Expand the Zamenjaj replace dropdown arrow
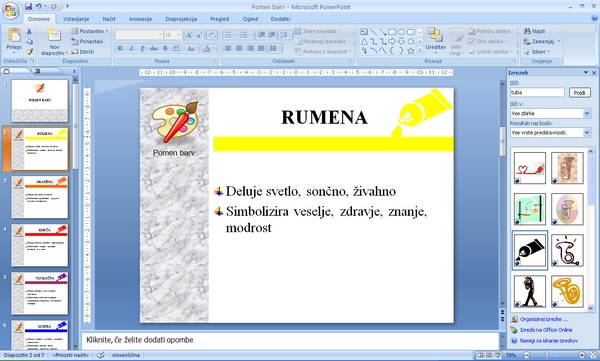The width and height of the screenshot is (600, 361). [559, 41]
